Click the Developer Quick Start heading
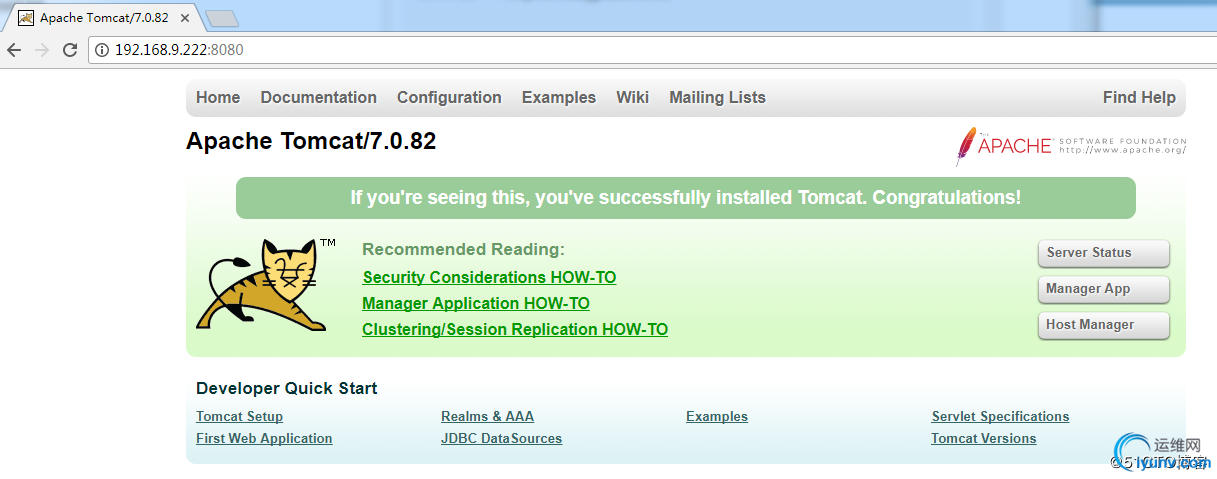Image resolution: width=1217 pixels, height=479 pixels. pyautogui.click(x=287, y=388)
